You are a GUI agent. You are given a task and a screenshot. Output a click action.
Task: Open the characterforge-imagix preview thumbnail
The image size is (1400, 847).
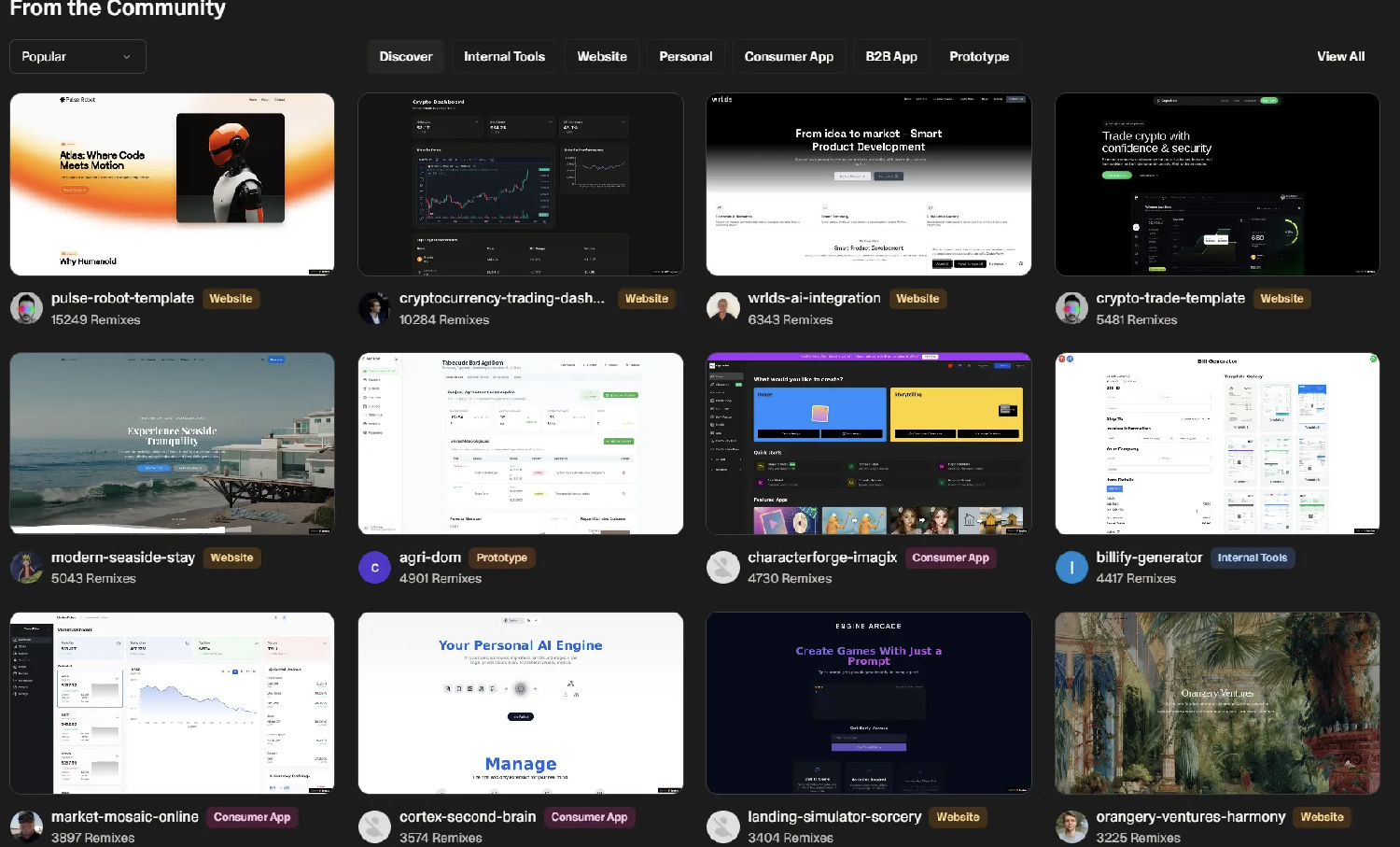869,444
